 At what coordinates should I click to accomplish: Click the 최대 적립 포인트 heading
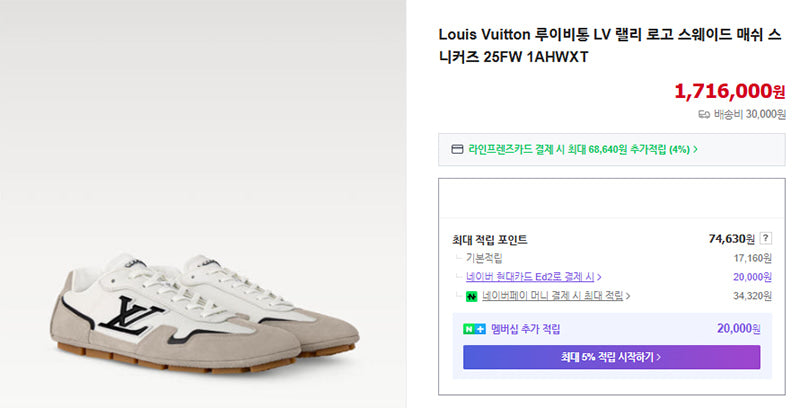(x=490, y=240)
